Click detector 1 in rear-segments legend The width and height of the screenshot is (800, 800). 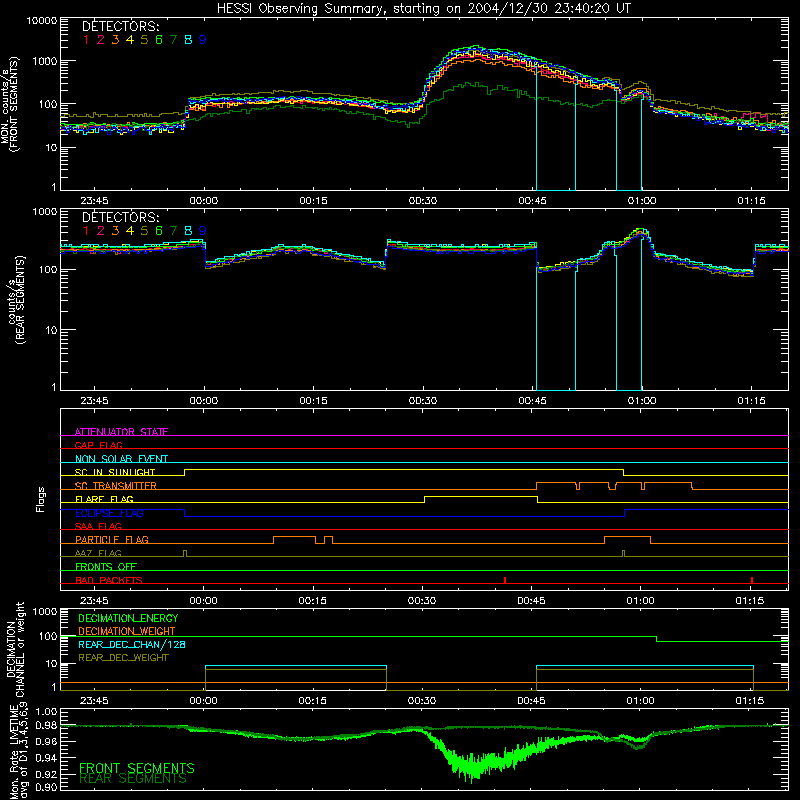point(86,231)
